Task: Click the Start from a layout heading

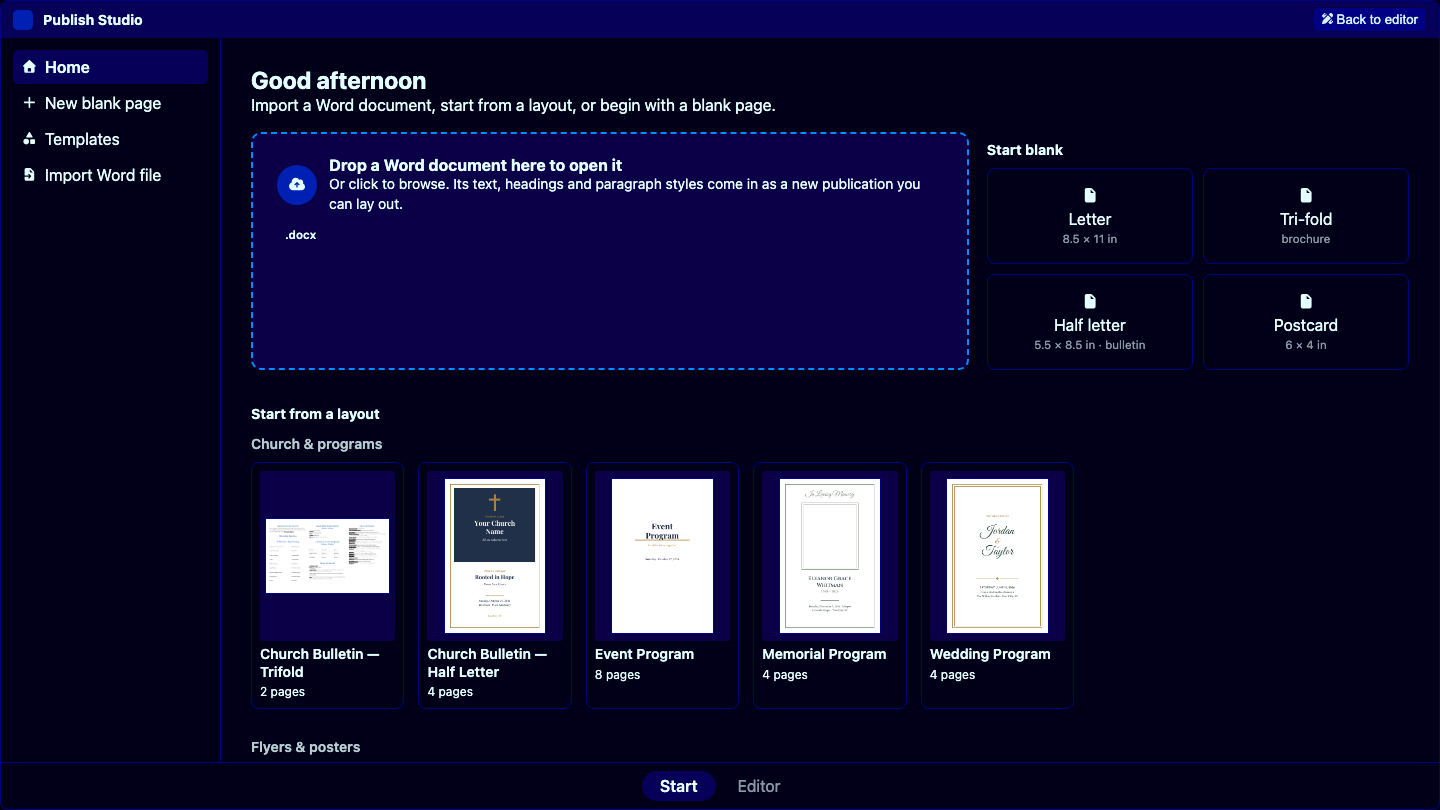Action: click(315, 414)
